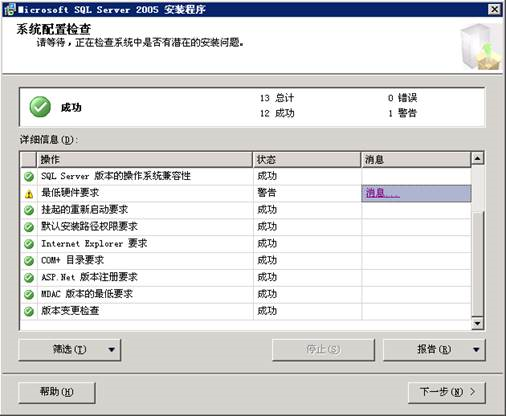Image resolution: width=506 pixels, height=416 pixels.
Task: Expand the 报告(R) dropdown arrow
Action: 476,350
